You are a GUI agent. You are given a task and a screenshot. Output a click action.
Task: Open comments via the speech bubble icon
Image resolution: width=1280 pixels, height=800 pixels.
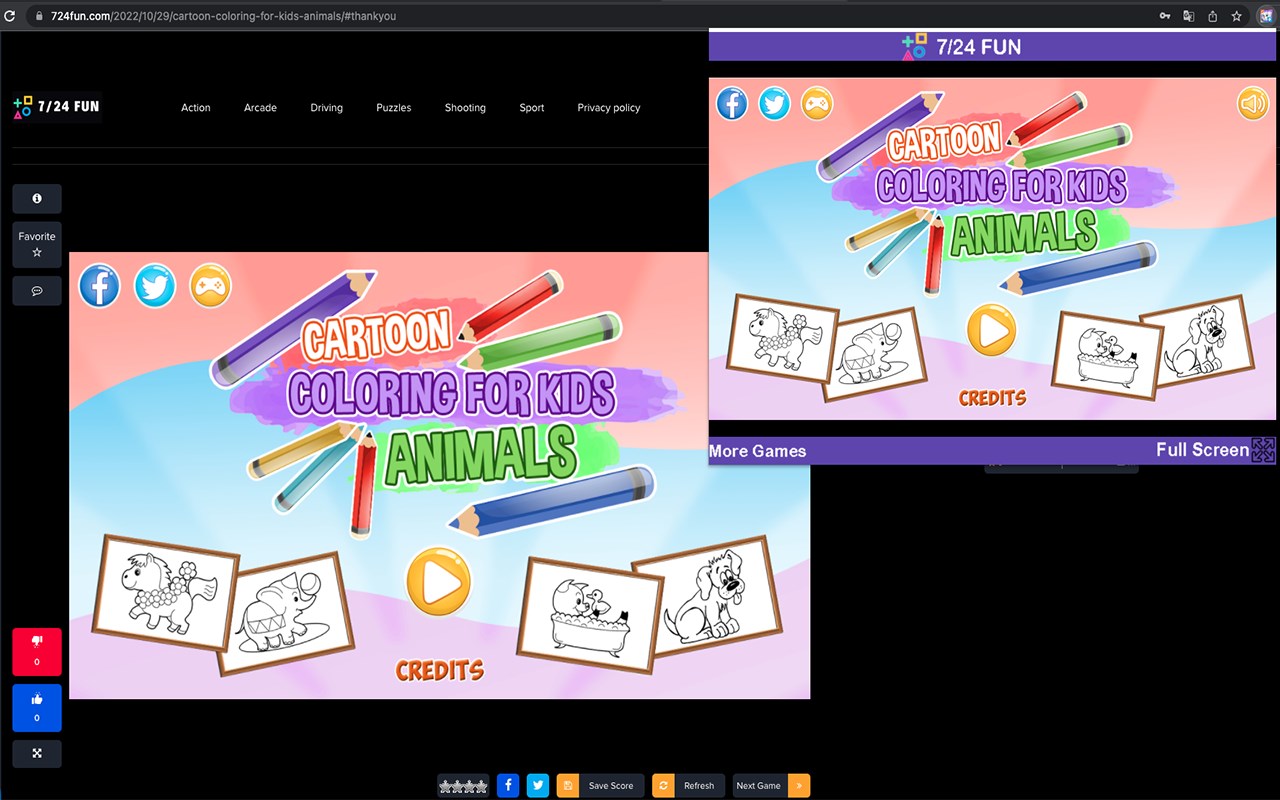point(37,291)
